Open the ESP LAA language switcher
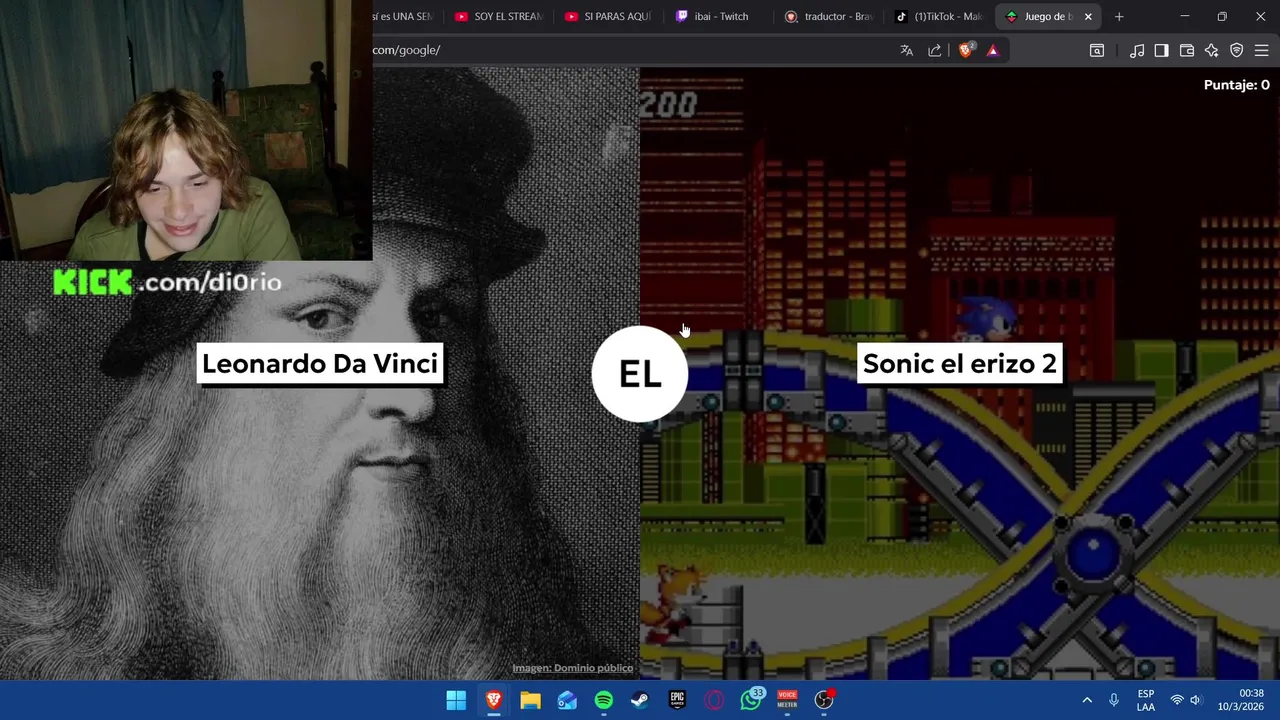 (x=1145, y=700)
